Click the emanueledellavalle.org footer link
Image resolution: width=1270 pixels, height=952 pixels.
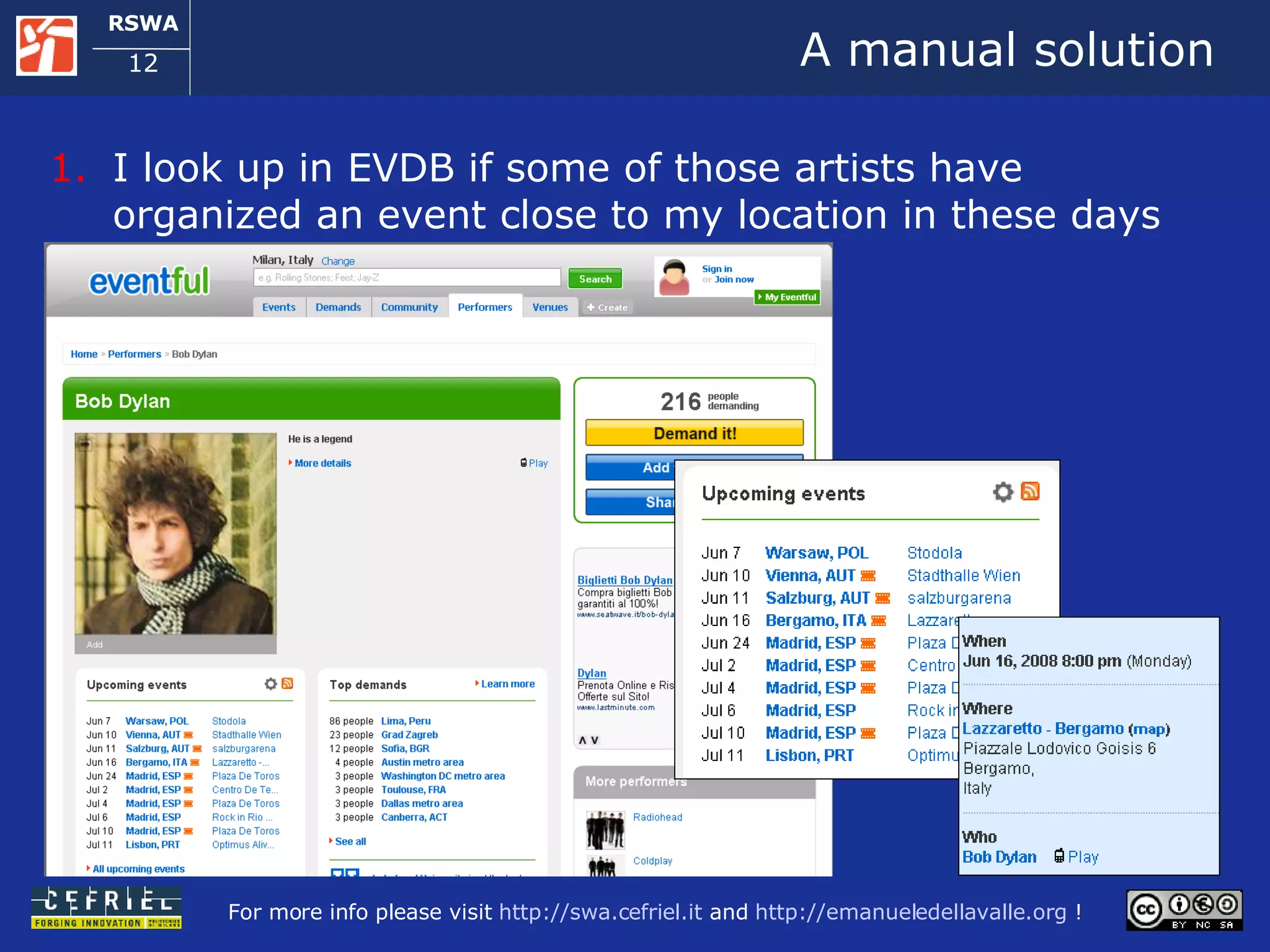pyautogui.click(x=910, y=912)
